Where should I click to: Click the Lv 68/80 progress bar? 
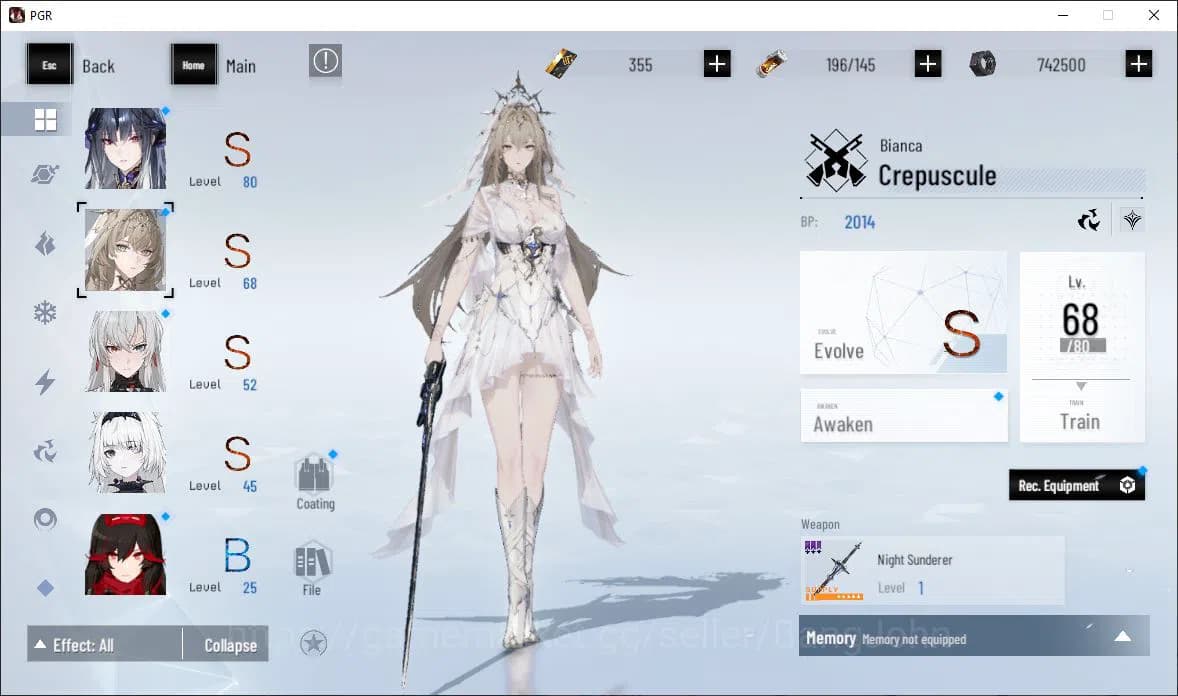click(x=1081, y=346)
